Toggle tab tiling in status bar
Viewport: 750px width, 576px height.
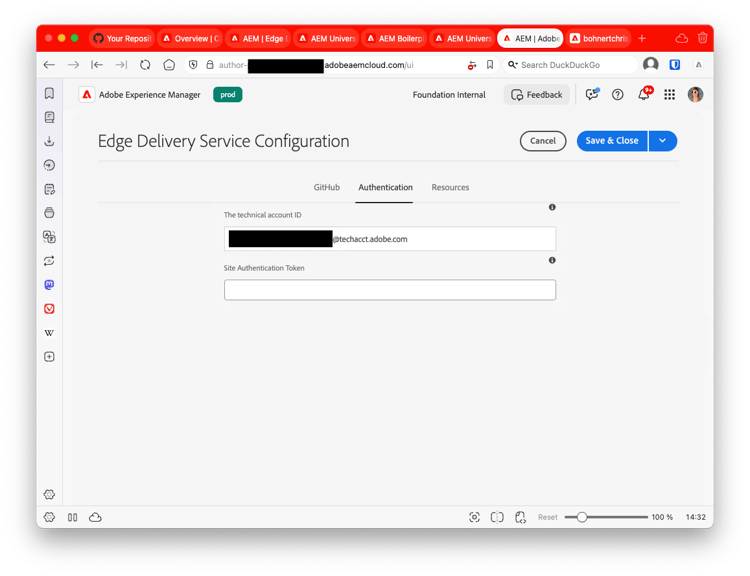497,517
